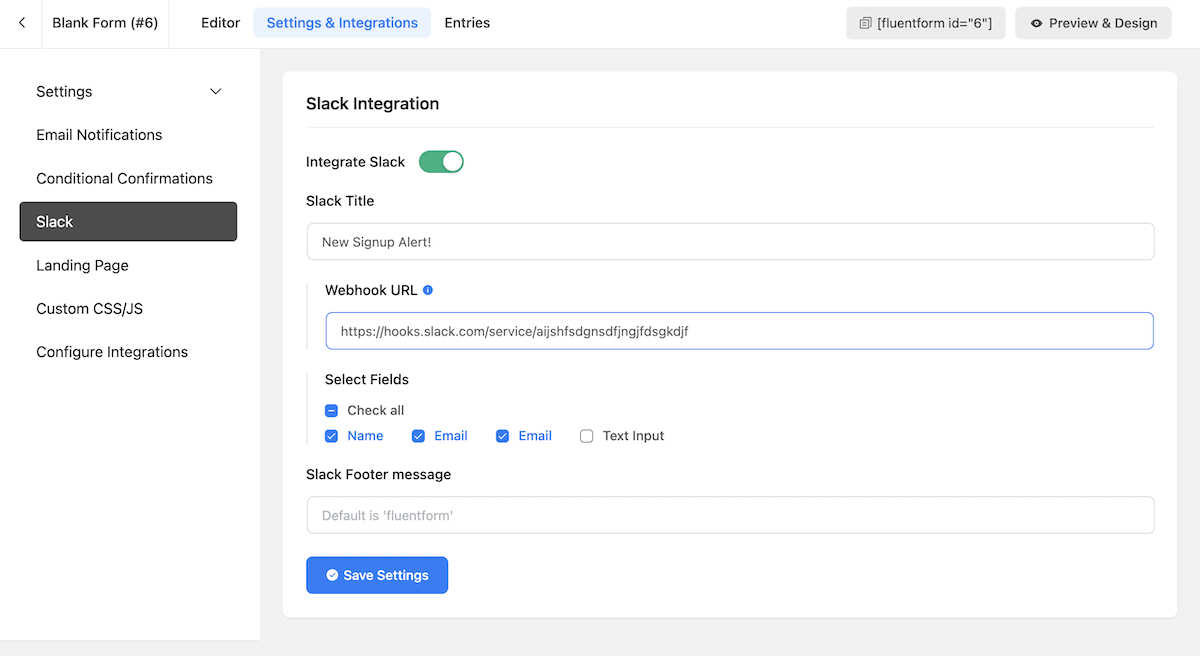The image size is (1200, 656).
Task: Select the Slack sidebar item
Action: point(128,222)
